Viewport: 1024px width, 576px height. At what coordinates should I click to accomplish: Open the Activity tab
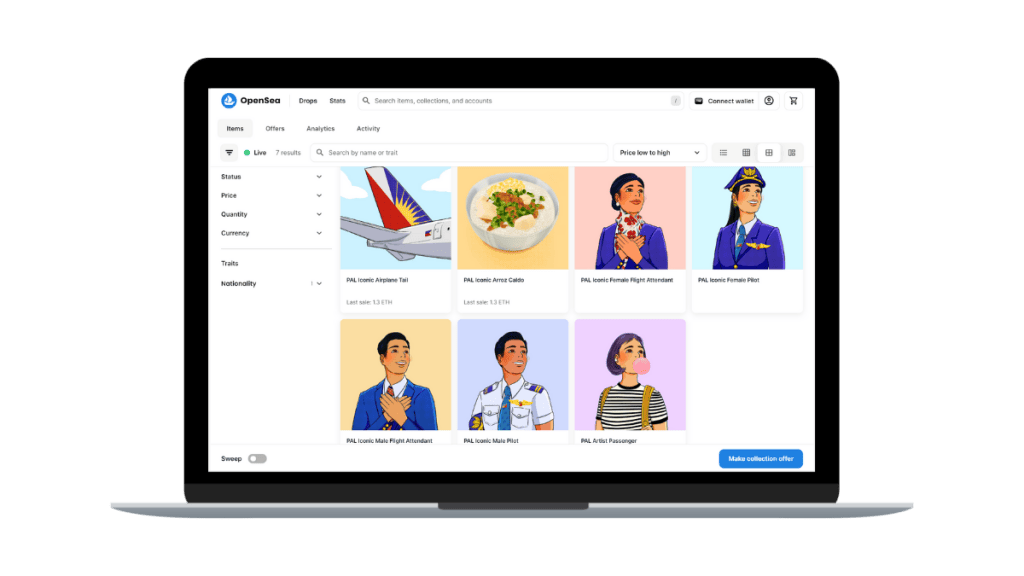pyautogui.click(x=368, y=129)
